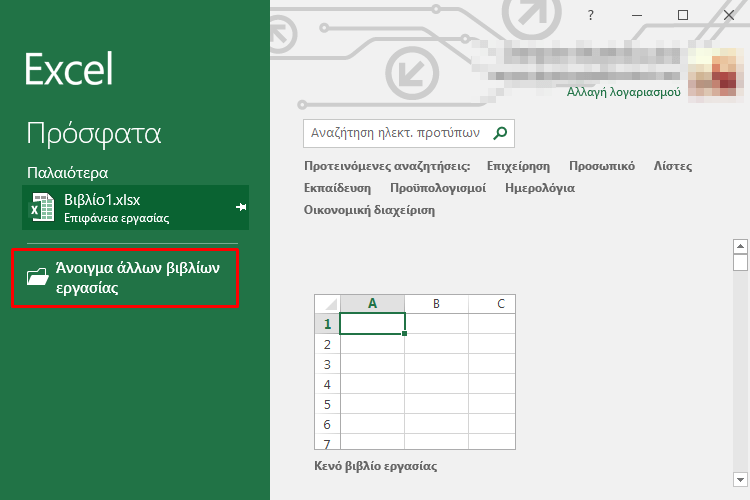750x500 pixels.
Task: Search suggested term Ημερολόγια
Action: [540, 188]
